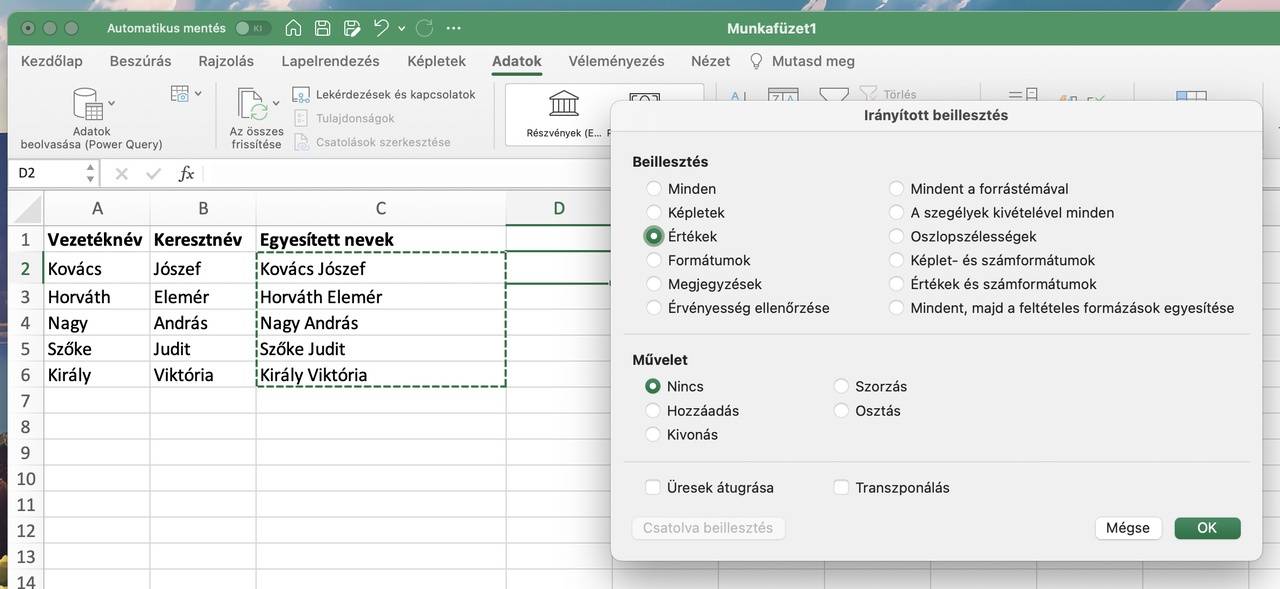The image size is (1280, 589).
Task: Select row 7 header
Action: pyautogui.click(x=26, y=401)
